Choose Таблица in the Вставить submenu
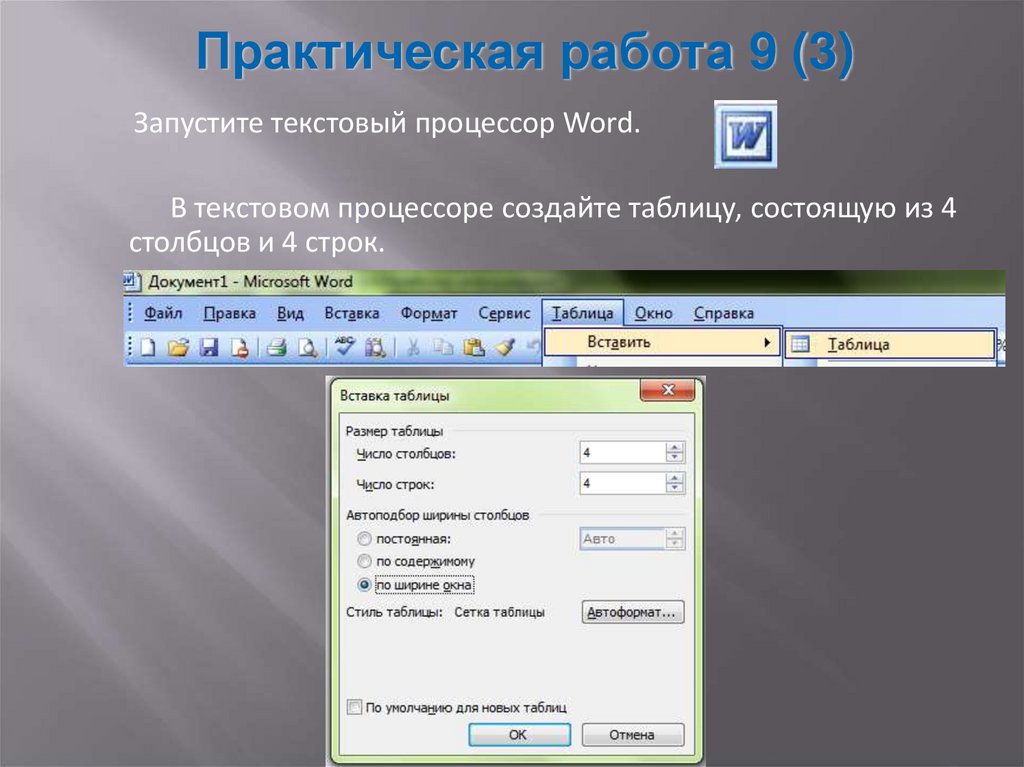This screenshot has height=767, width=1024. pos(889,344)
